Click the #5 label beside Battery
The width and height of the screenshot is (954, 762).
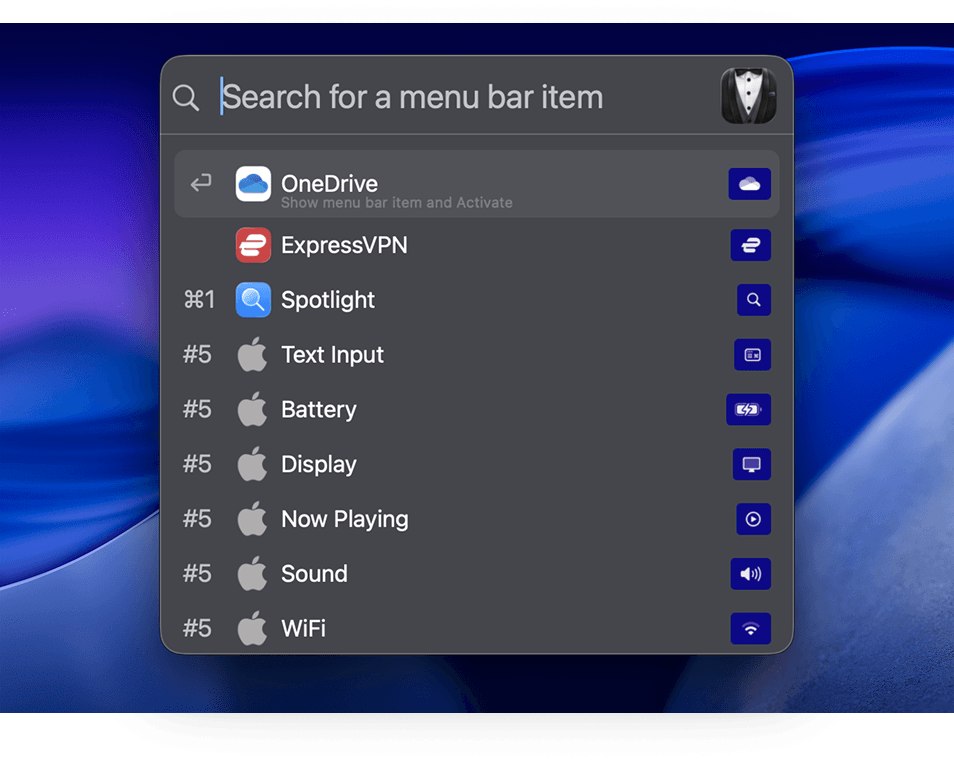point(197,409)
